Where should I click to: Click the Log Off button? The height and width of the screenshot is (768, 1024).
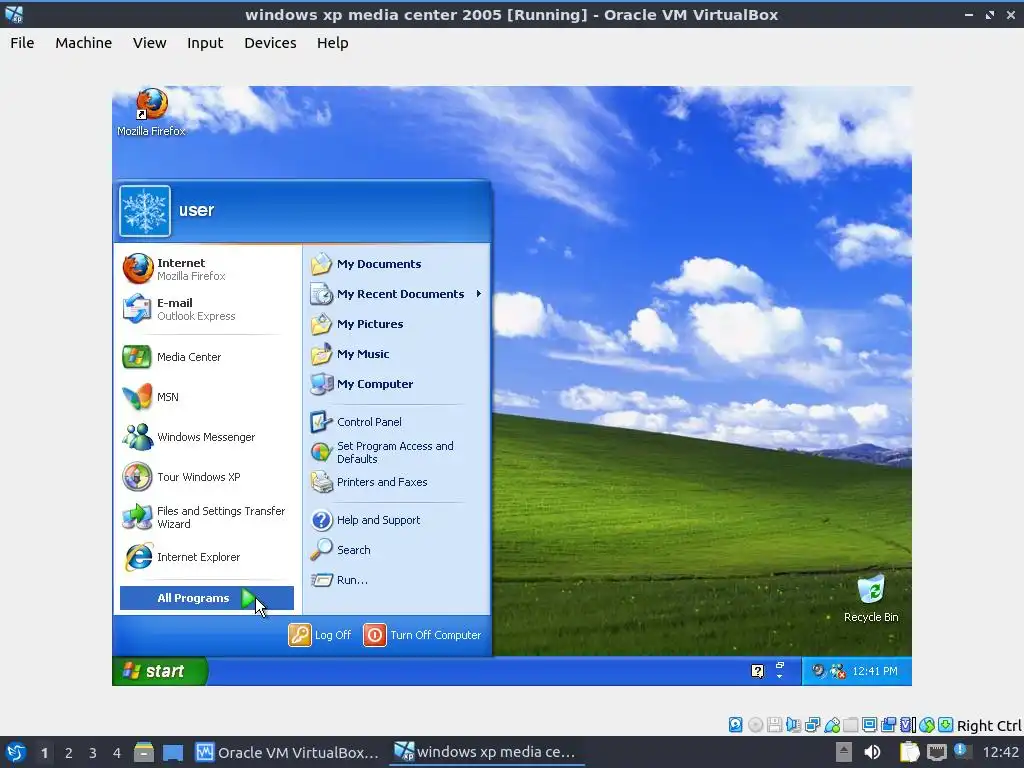pos(320,635)
